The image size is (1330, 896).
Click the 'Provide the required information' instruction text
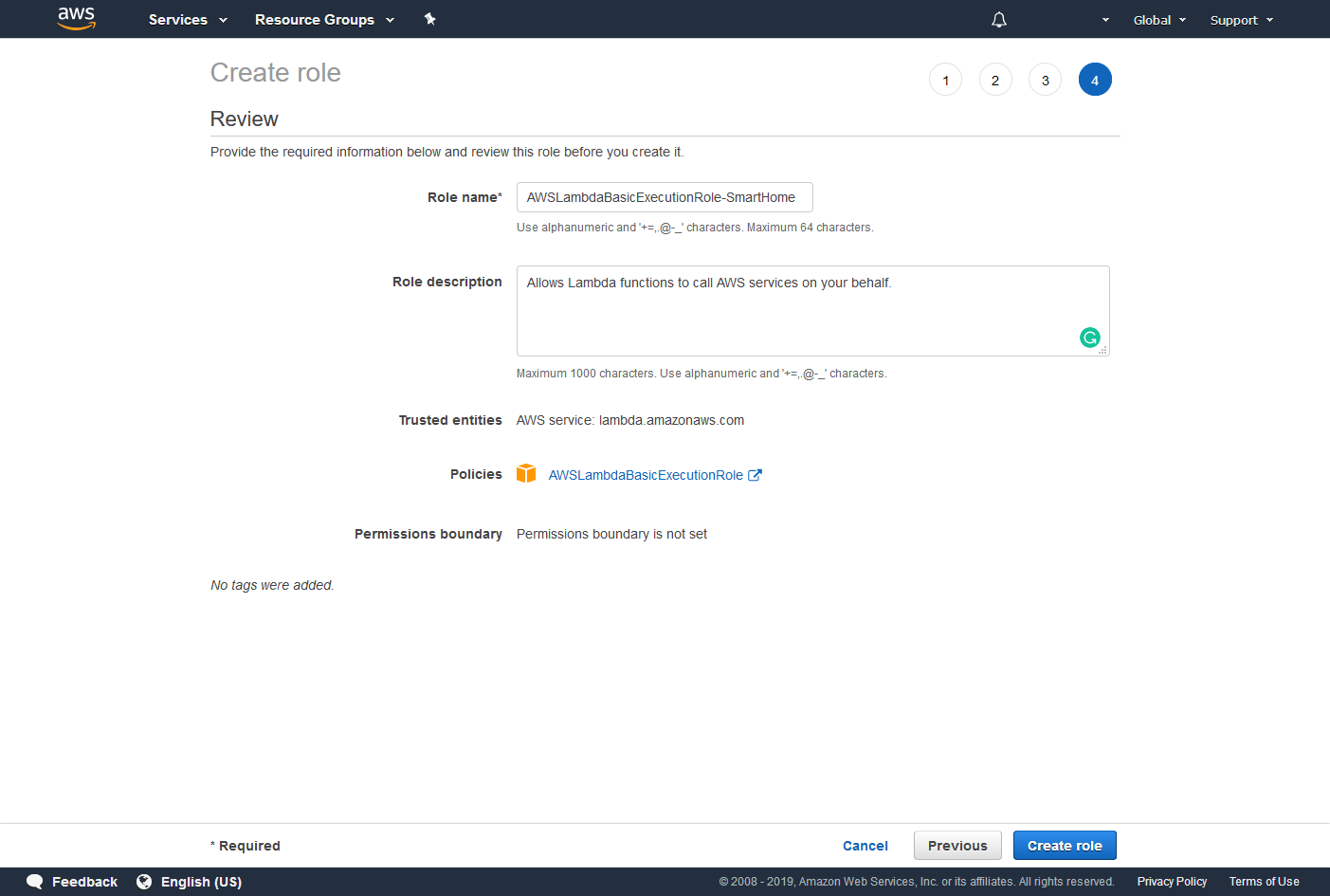coord(447,152)
